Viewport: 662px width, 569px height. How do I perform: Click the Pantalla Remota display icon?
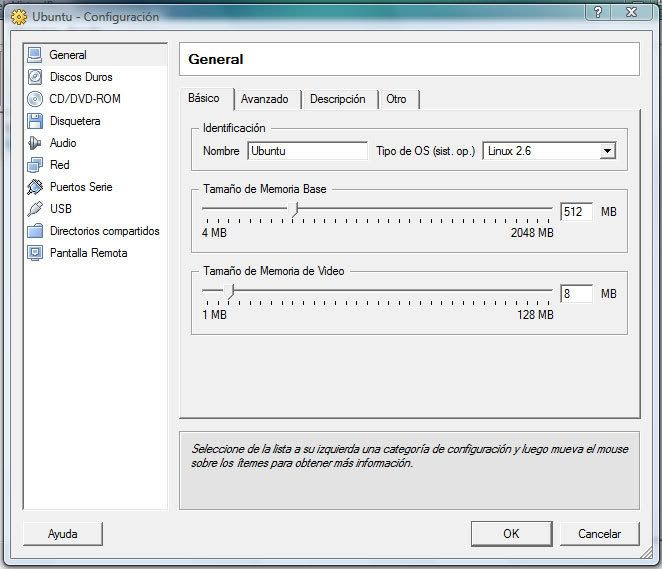click(35, 253)
